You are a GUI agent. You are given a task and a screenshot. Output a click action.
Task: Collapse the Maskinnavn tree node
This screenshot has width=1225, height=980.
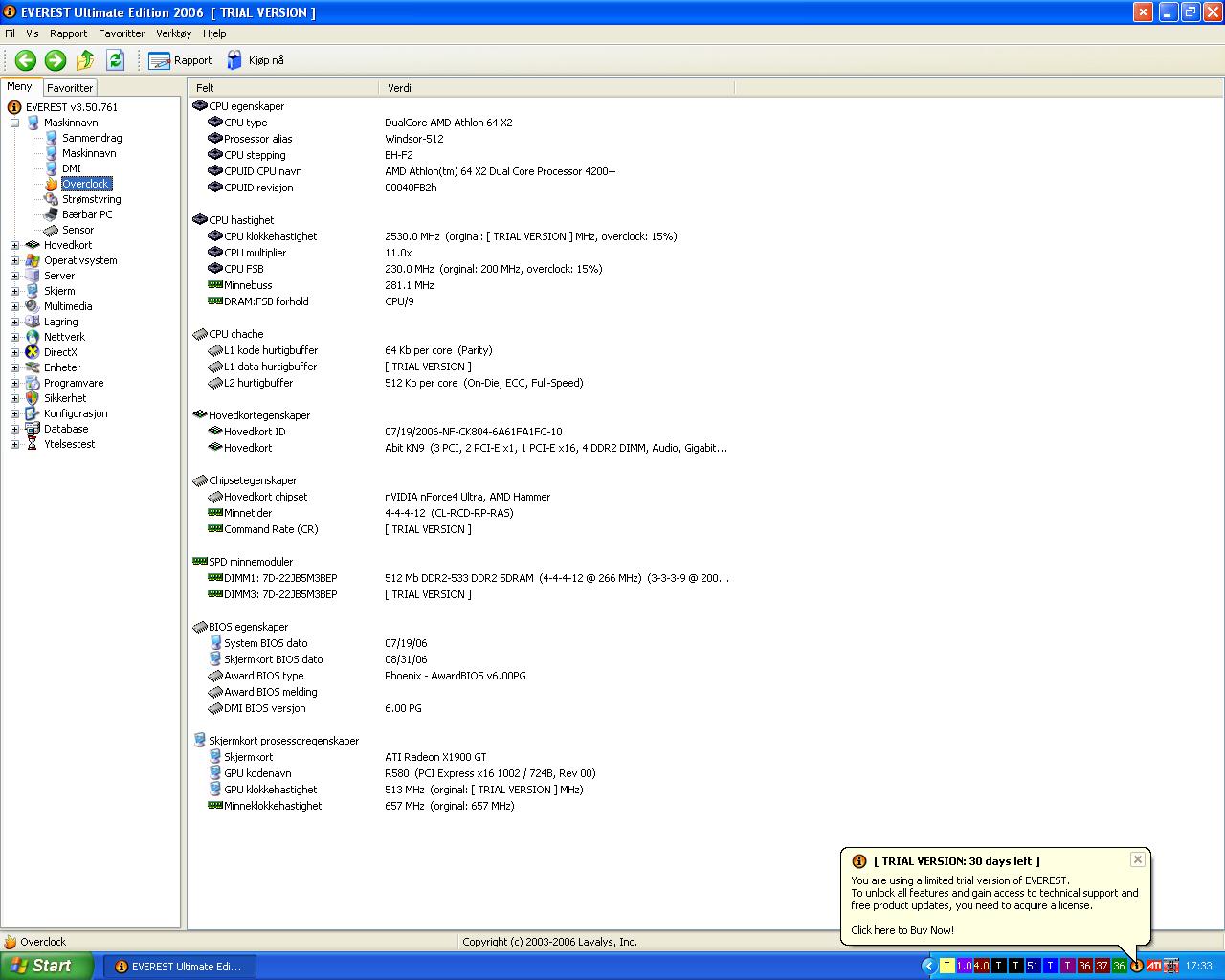click(x=15, y=122)
